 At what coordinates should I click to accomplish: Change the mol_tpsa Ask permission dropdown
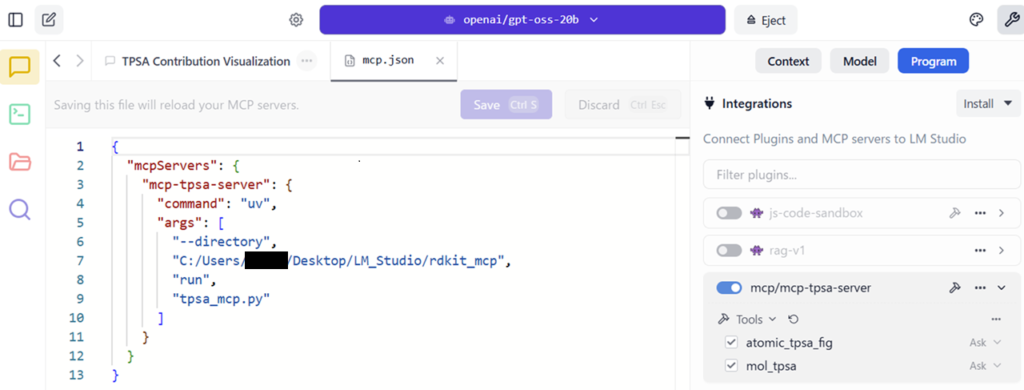[985, 366]
